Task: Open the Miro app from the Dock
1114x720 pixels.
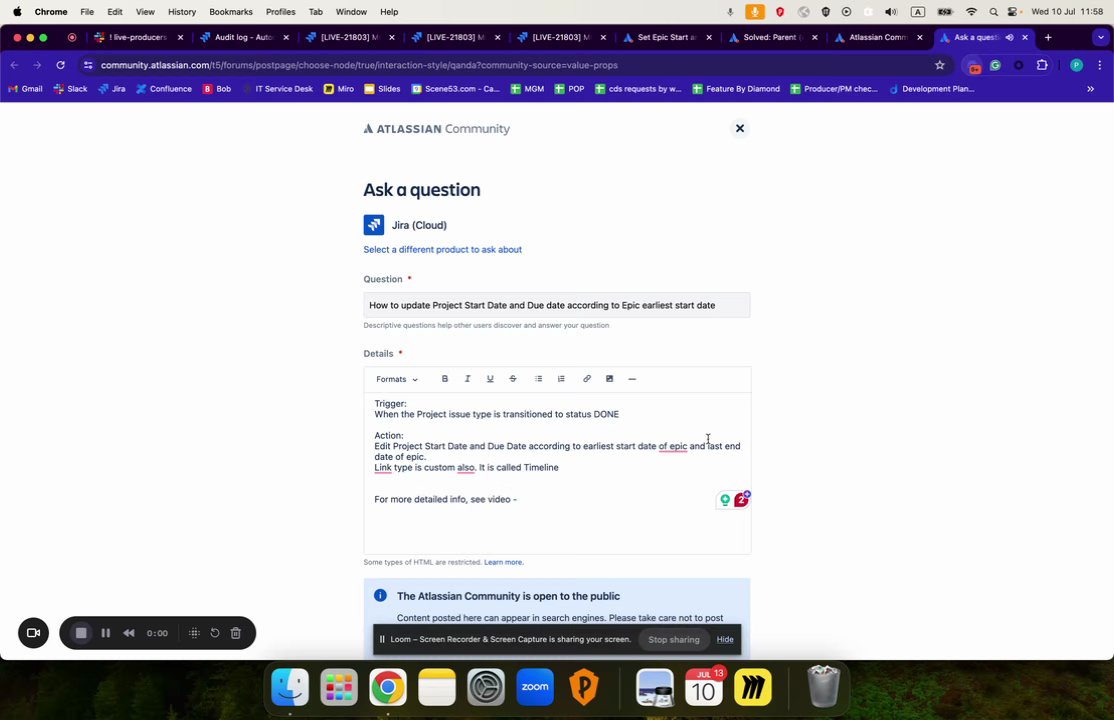Action: [753, 687]
